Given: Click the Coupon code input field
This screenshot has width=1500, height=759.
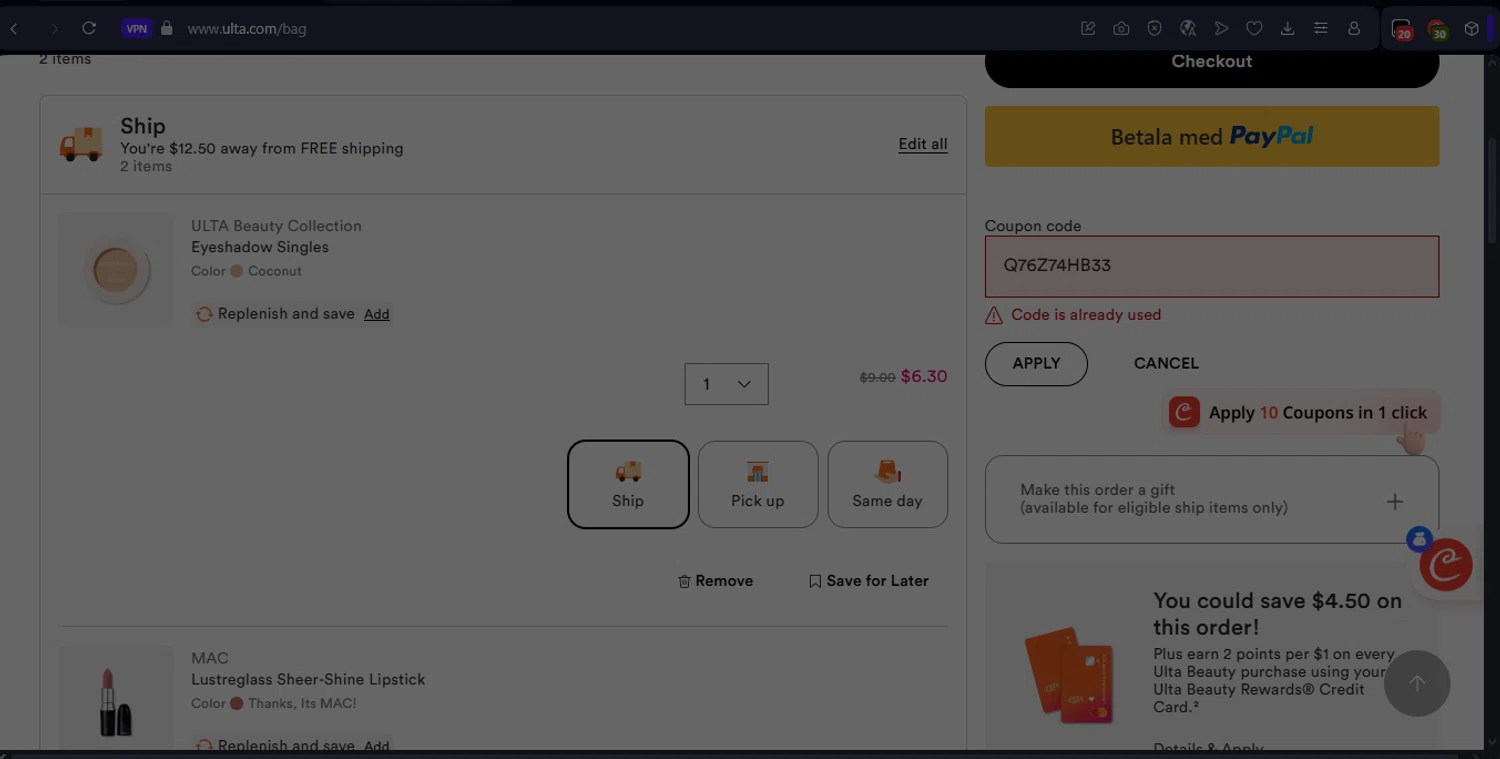Looking at the screenshot, I should [x=1212, y=266].
